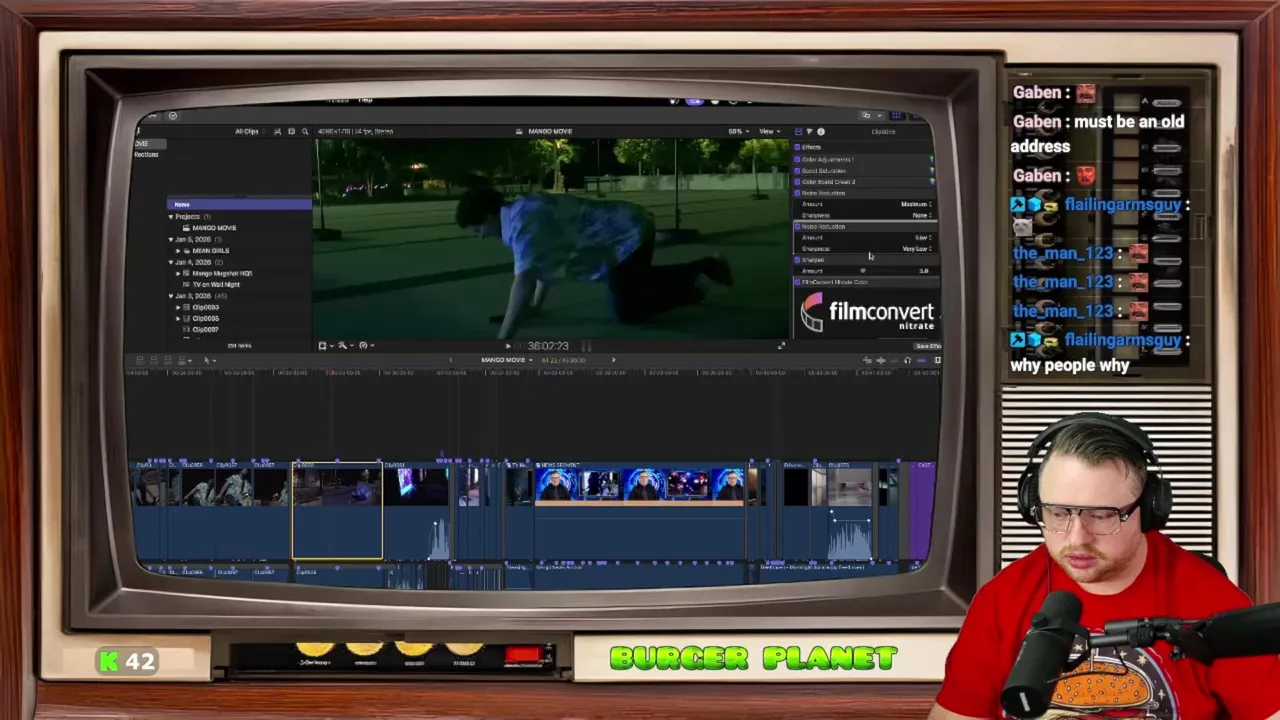
Task: Open Sharpness dropdown set to None
Action: [x=922, y=216]
